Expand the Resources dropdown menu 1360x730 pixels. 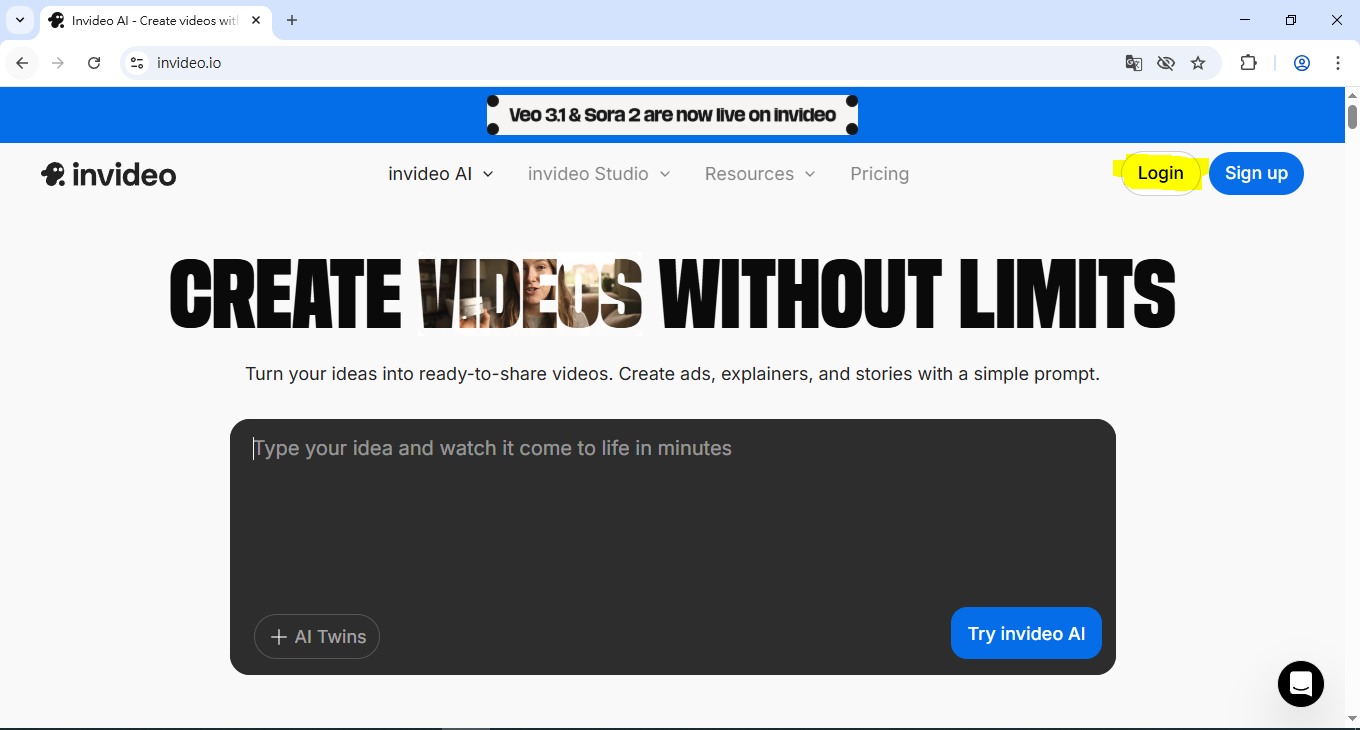pos(759,174)
